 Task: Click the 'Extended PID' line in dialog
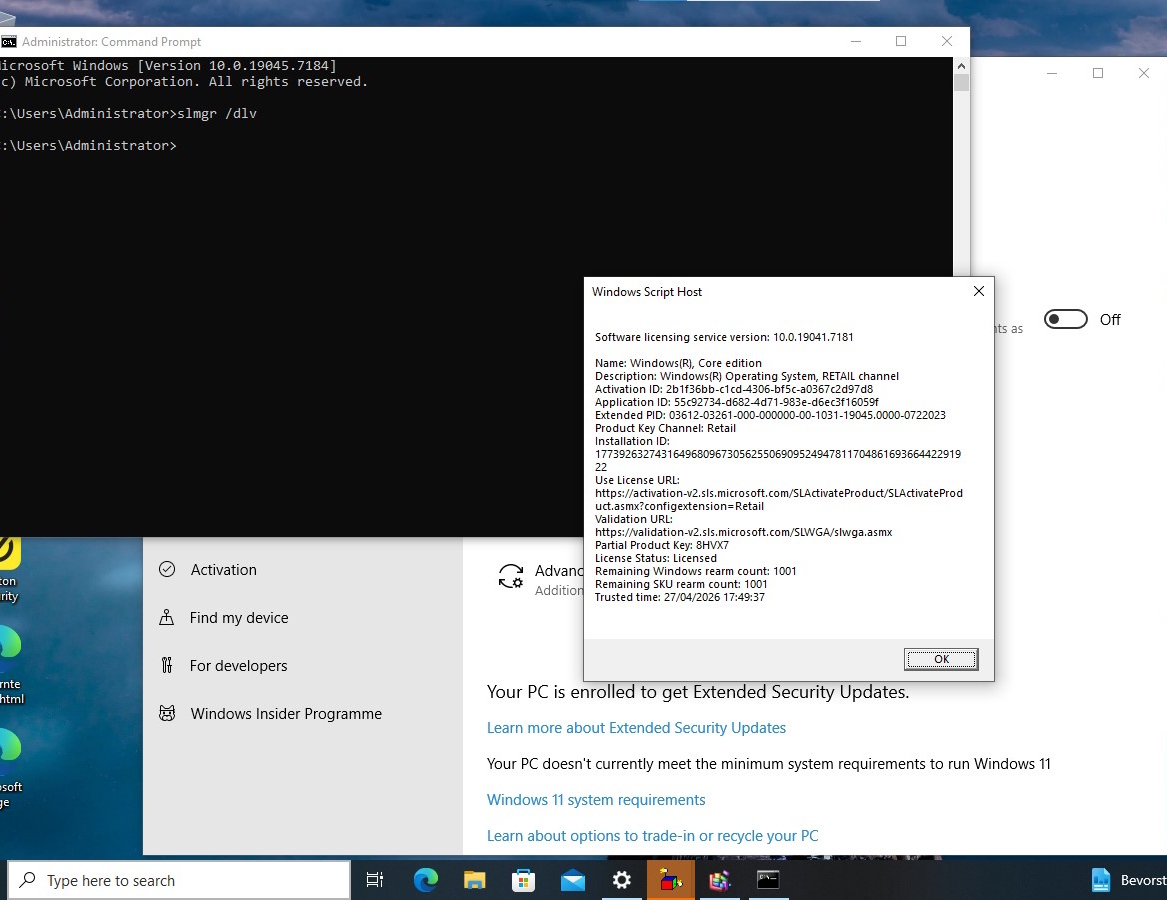(x=770, y=415)
